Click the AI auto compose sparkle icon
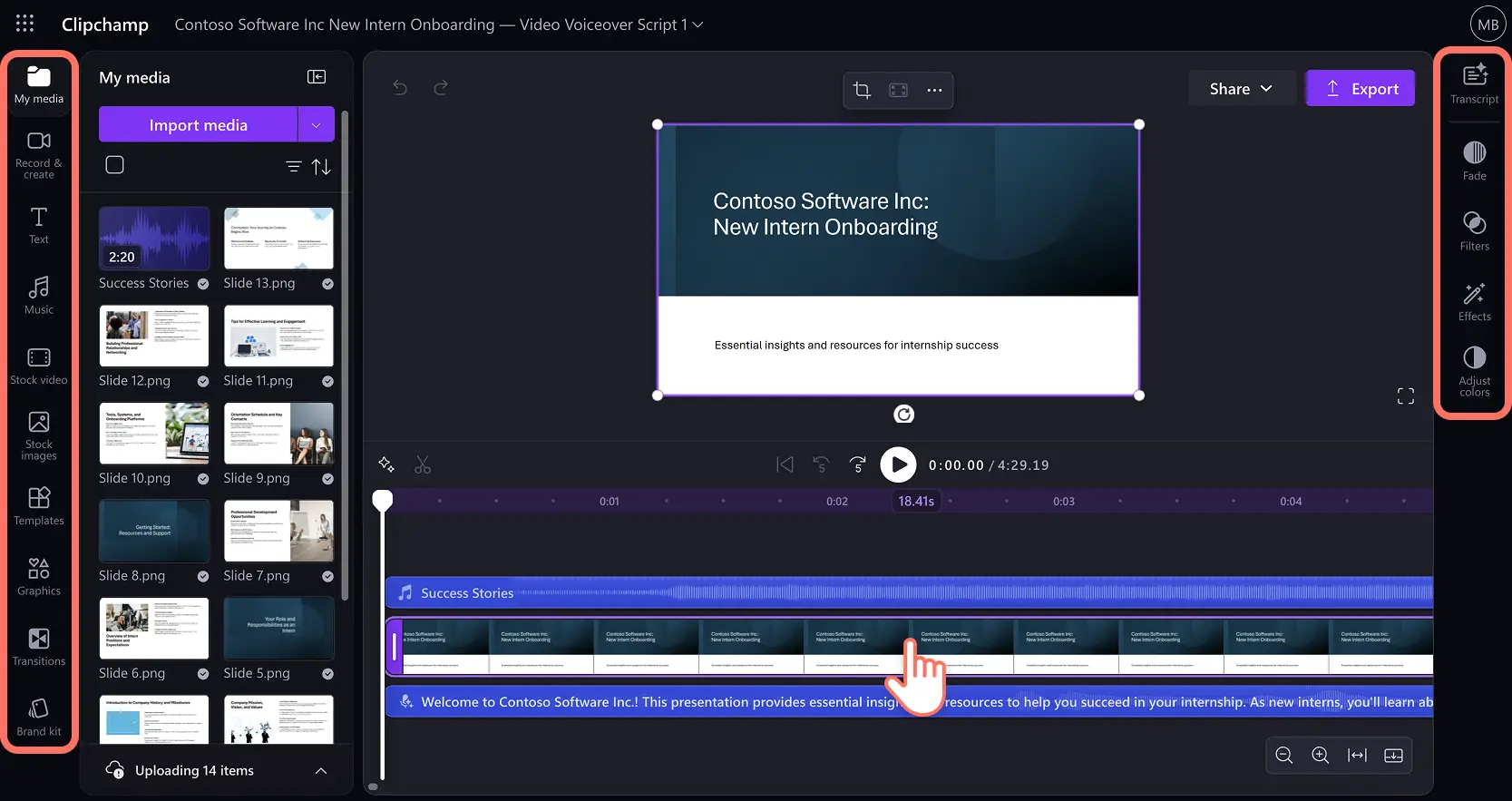1512x801 pixels. [386, 464]
